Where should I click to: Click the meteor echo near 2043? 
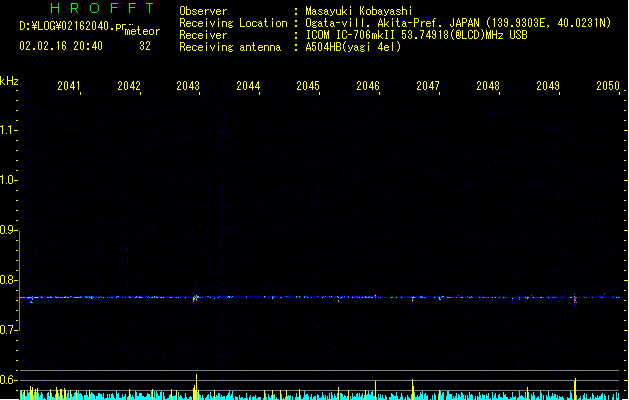click(195, 298)
